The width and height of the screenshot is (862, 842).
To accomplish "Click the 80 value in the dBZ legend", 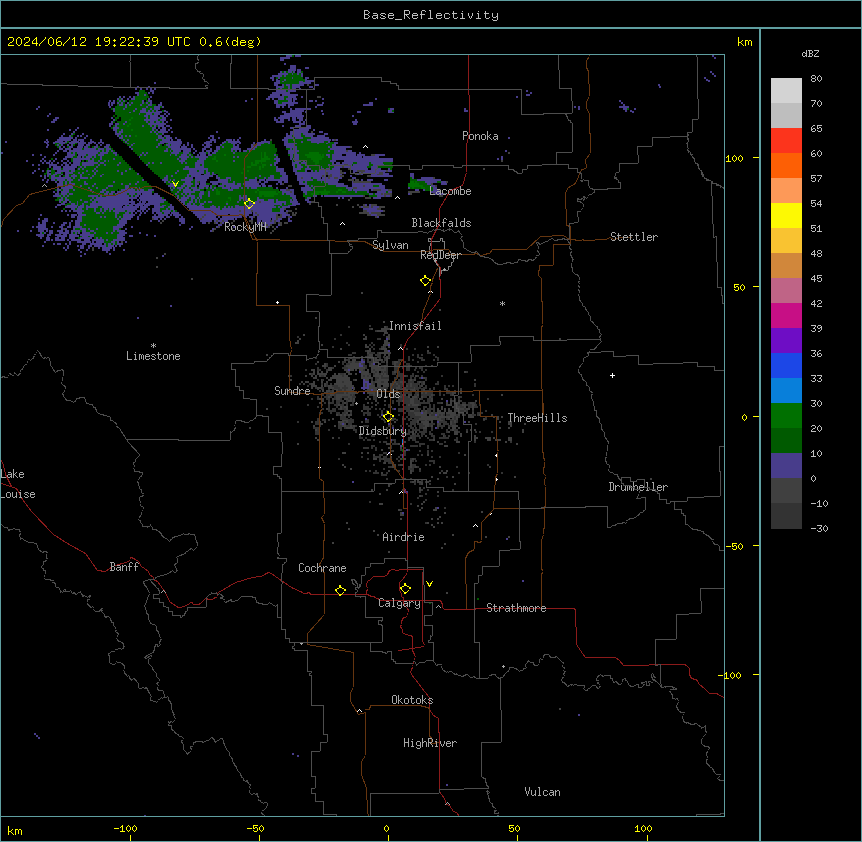I will [x=816, y=79].
